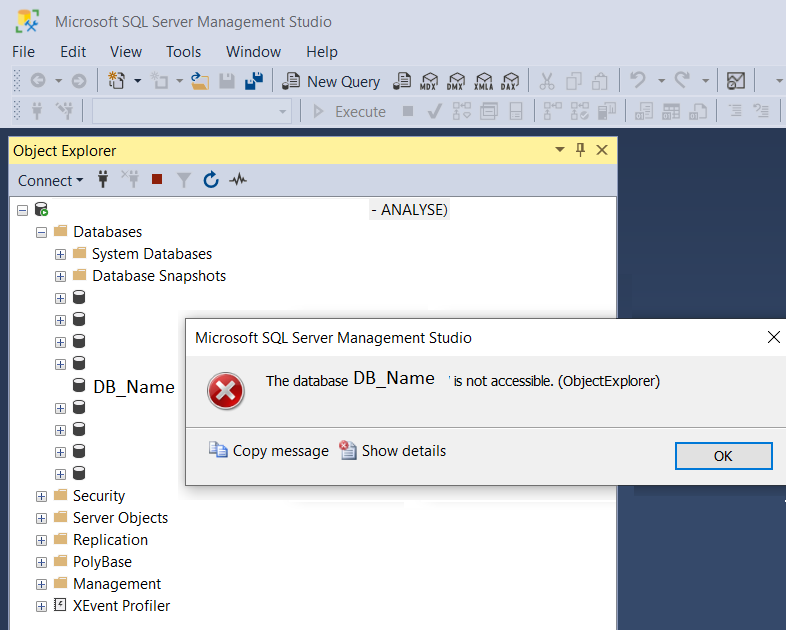Image resolution: width=786 pixels, height=630 pixels.
Task: Click Connect Object Explorer plug icon
Action: pyautogui.click(x=103, y=179)
